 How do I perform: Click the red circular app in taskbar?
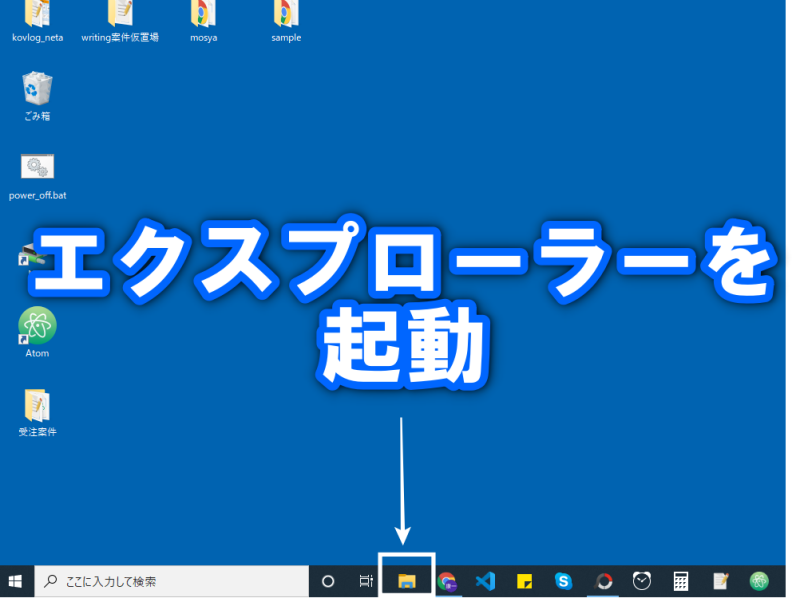coord(603,581)
